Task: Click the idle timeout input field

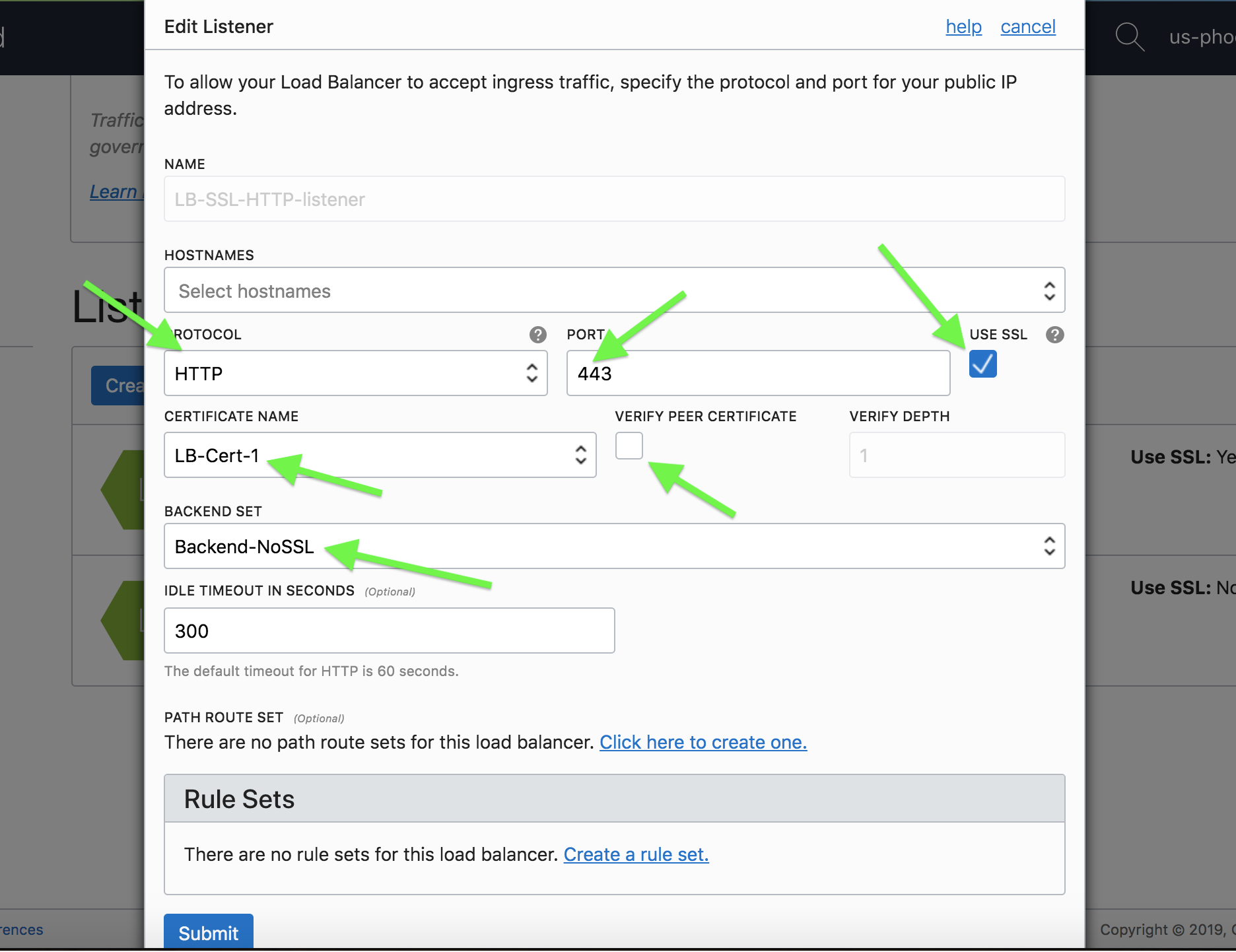Action: point(389,631)
